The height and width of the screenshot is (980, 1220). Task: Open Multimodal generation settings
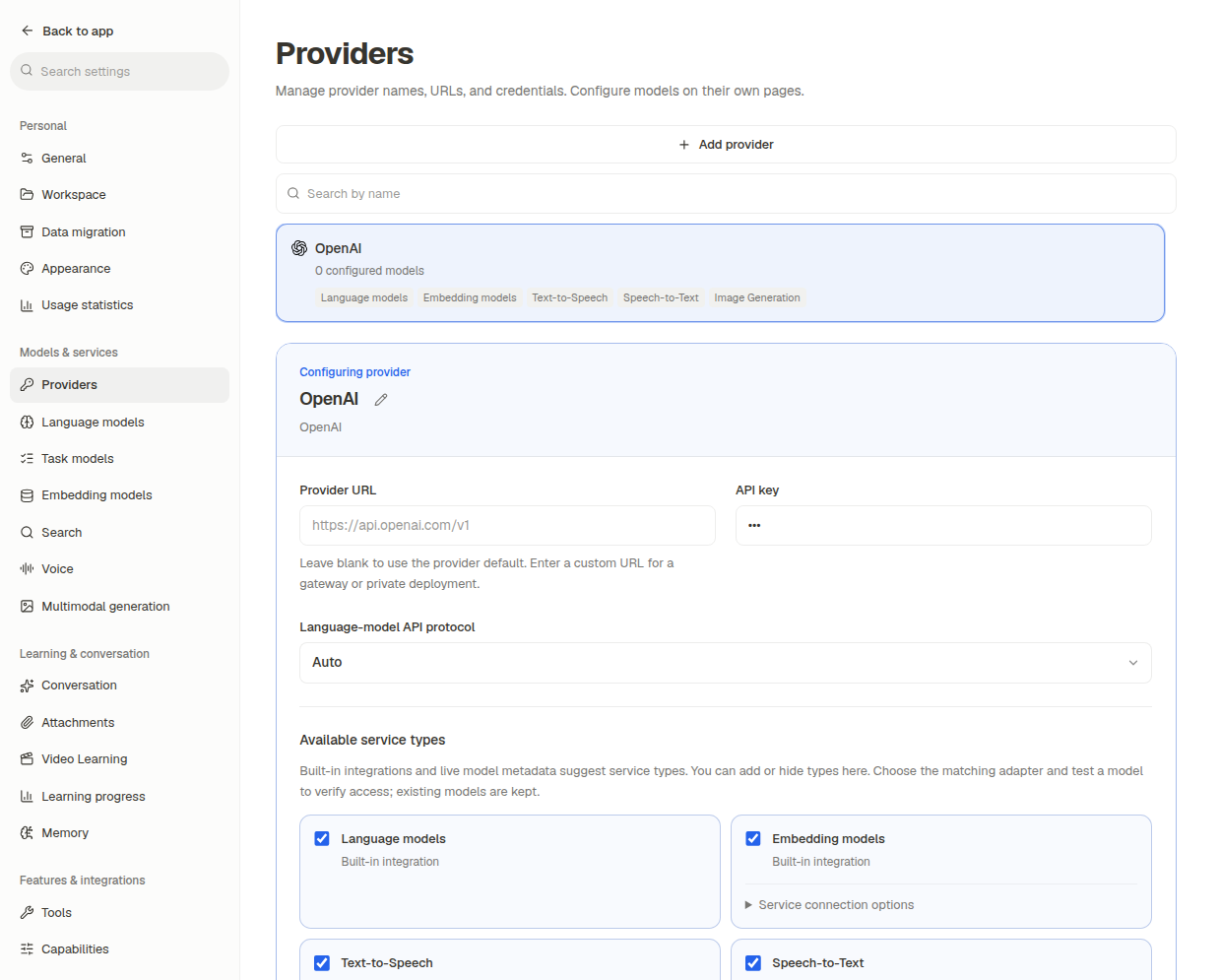[119, 606]
